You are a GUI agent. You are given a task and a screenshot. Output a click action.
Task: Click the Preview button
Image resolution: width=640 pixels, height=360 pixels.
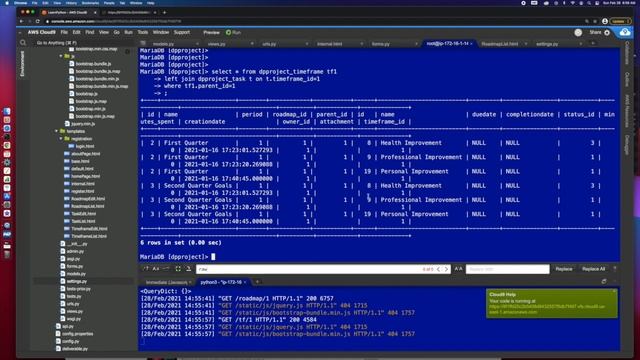pos(211,32)
